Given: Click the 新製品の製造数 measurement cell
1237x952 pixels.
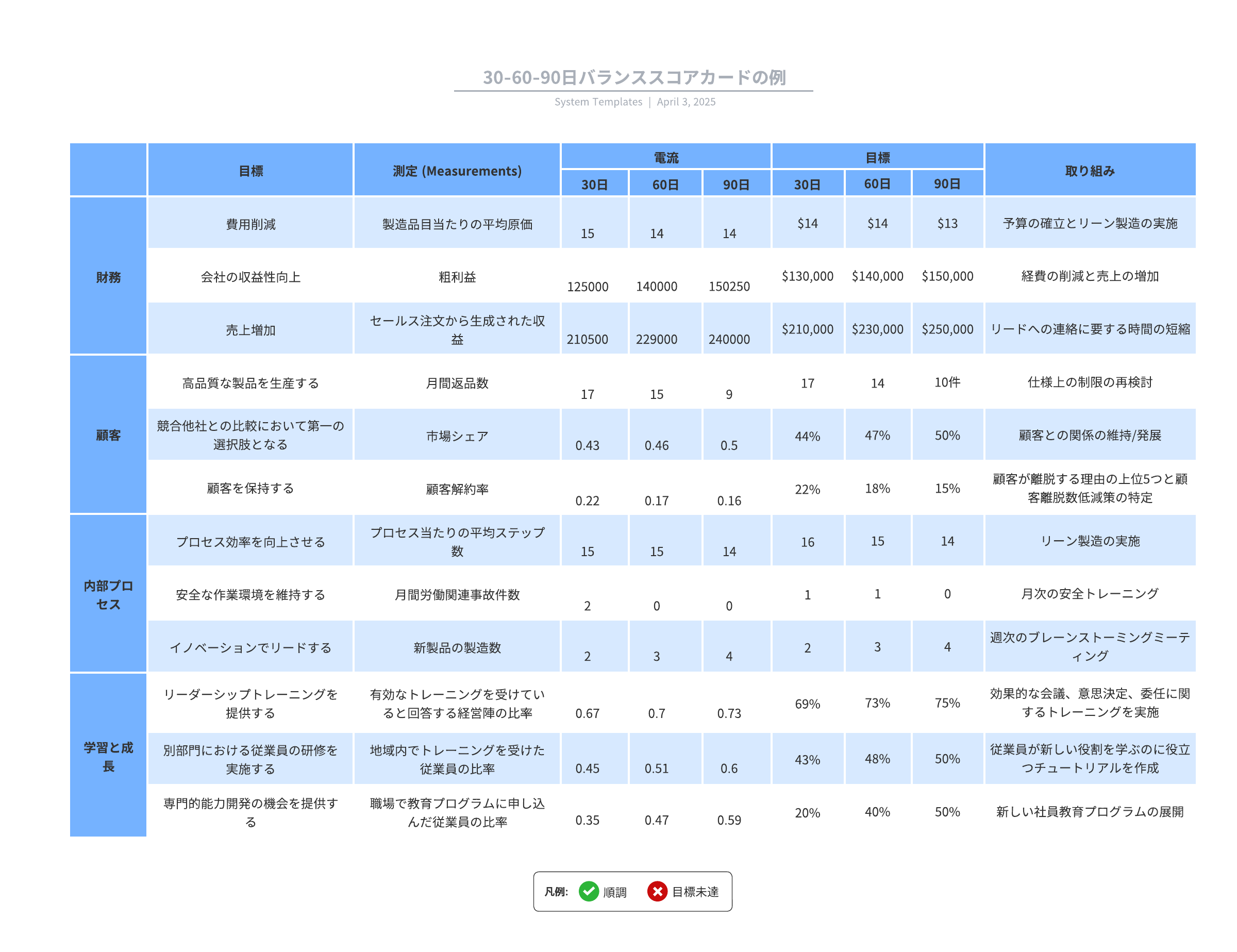Looking at the screenshot, I should coord(457,647).
